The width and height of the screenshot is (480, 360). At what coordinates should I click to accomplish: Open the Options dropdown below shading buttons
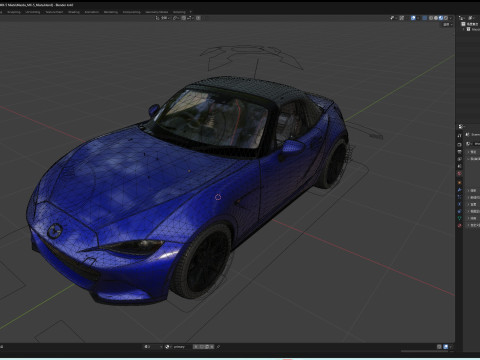point(448,25)
